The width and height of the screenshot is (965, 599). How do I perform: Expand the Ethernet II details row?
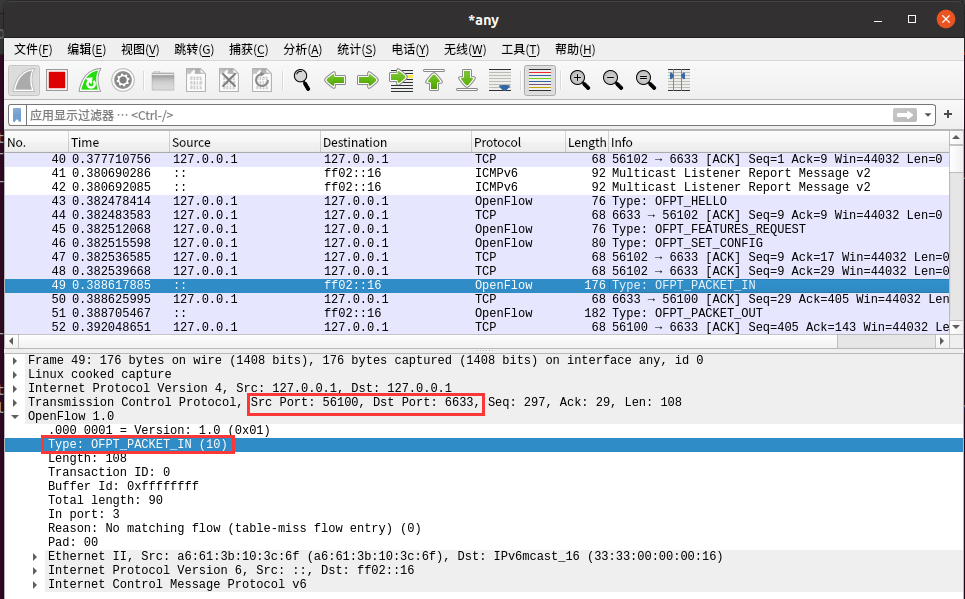(35, 557)
